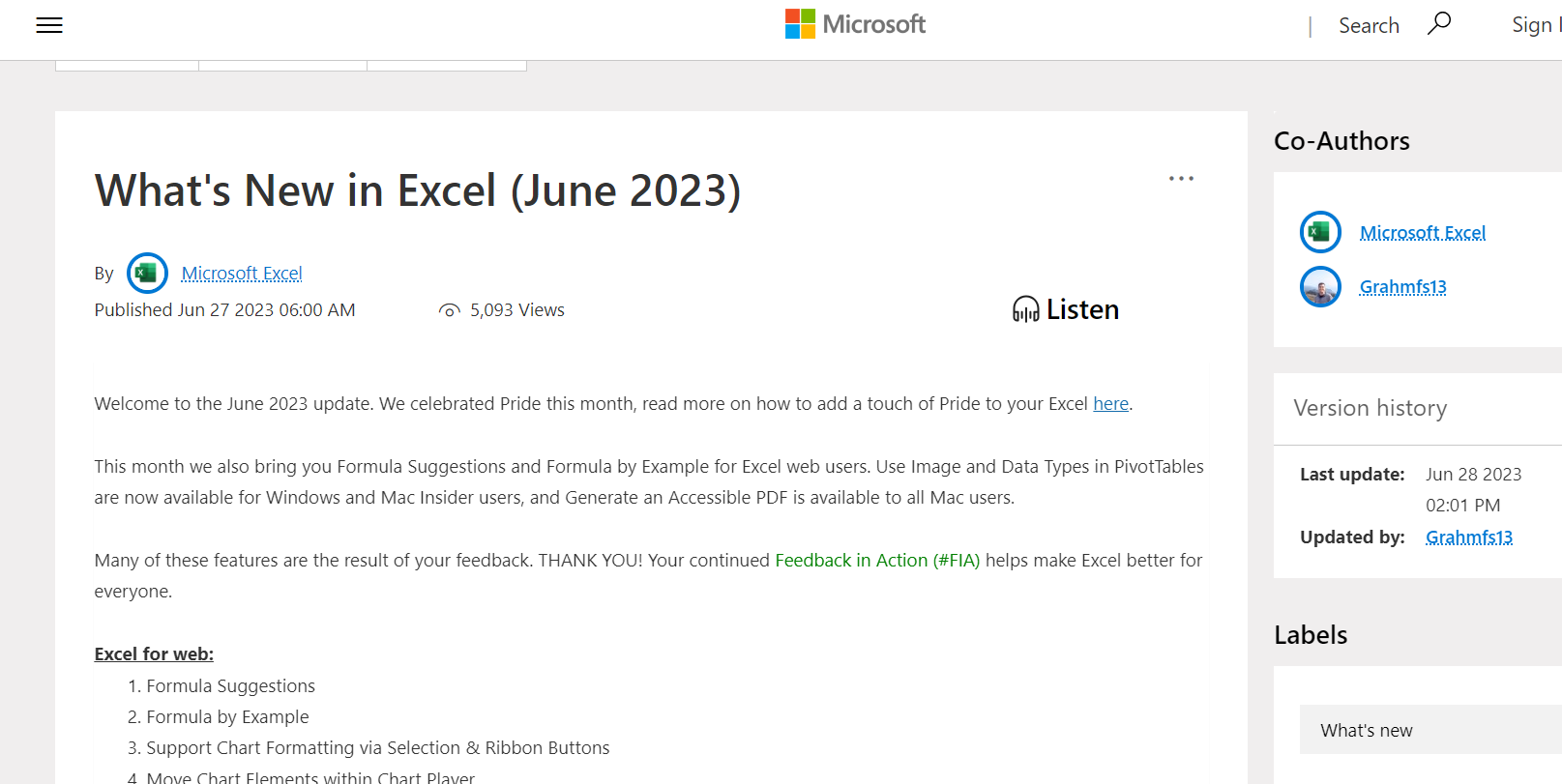Select the What's new label

1430,730
